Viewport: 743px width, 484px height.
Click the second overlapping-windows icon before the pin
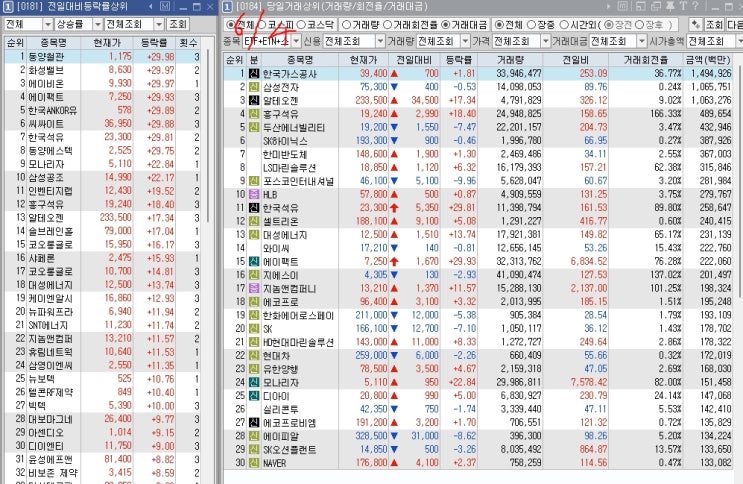coord(656,7)
